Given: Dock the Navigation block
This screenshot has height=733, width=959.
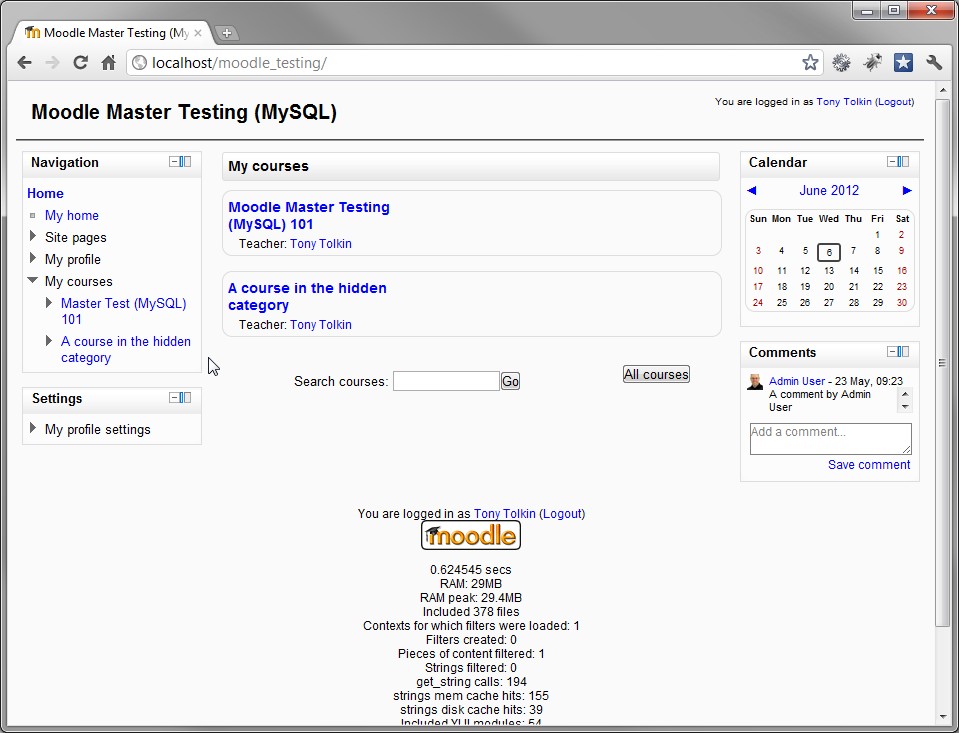Looking at the screenshot, I should click(185, 162).
